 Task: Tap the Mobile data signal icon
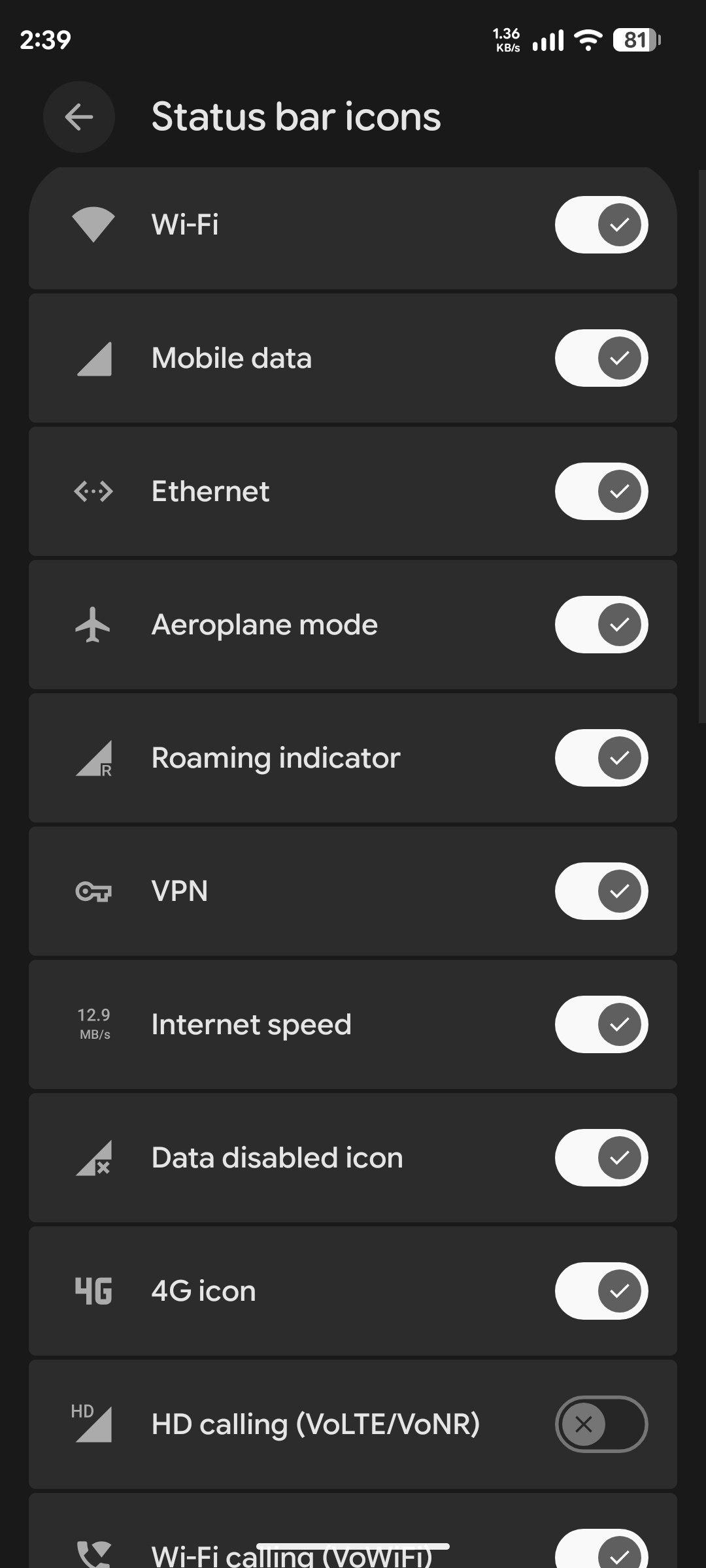click(94, 359)
